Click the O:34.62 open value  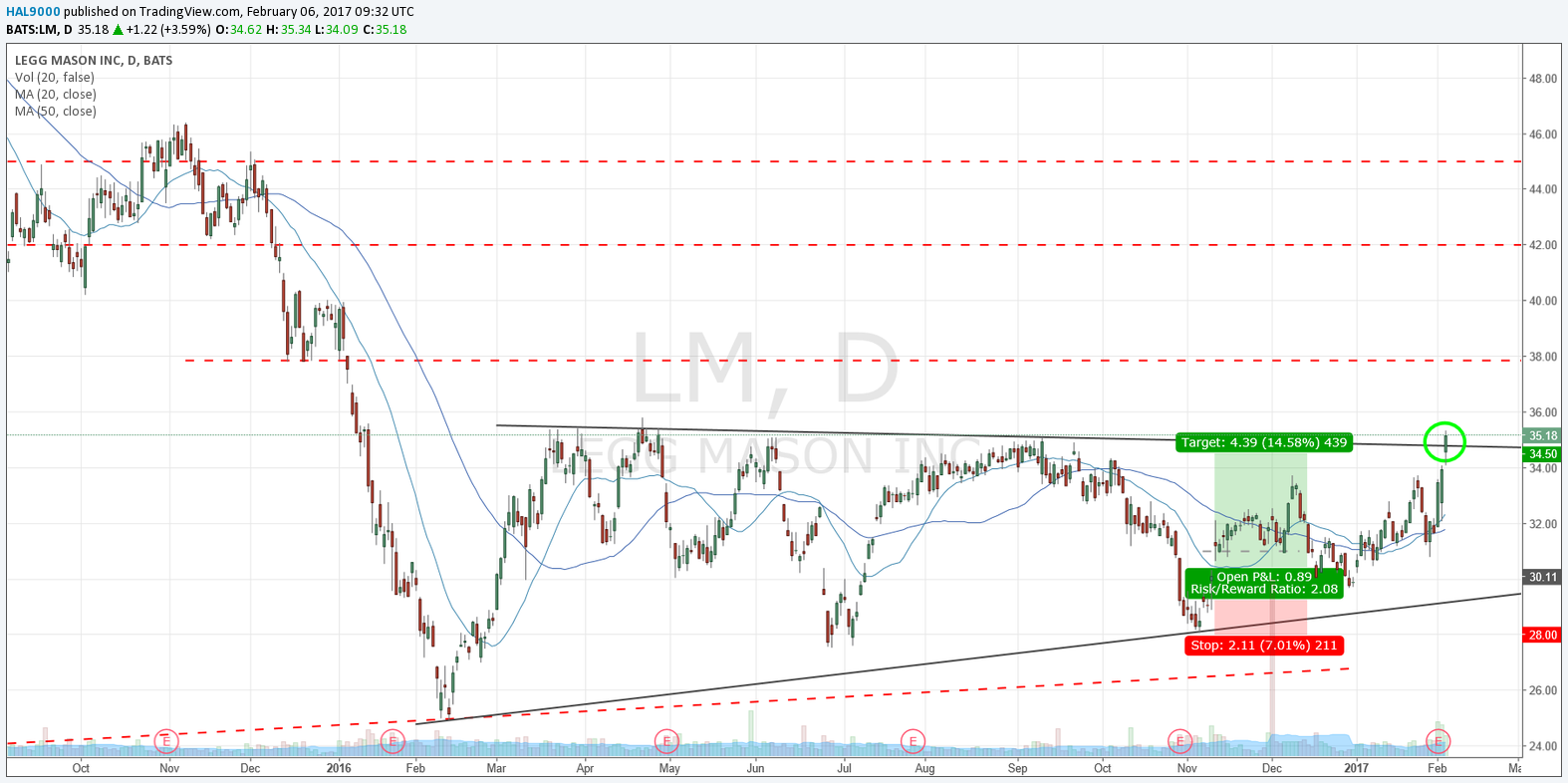pos(239,30)
